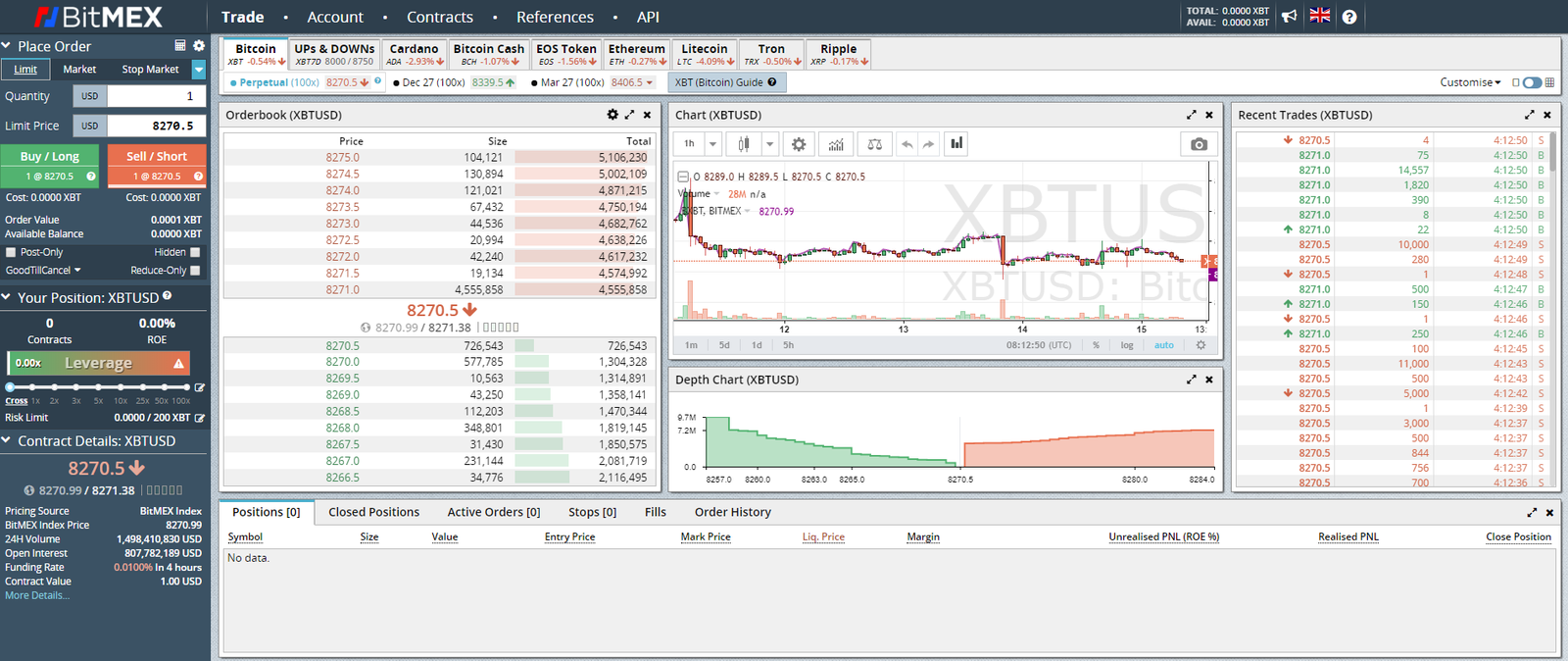Toggle auto scale on chart

coord(1163,345)
